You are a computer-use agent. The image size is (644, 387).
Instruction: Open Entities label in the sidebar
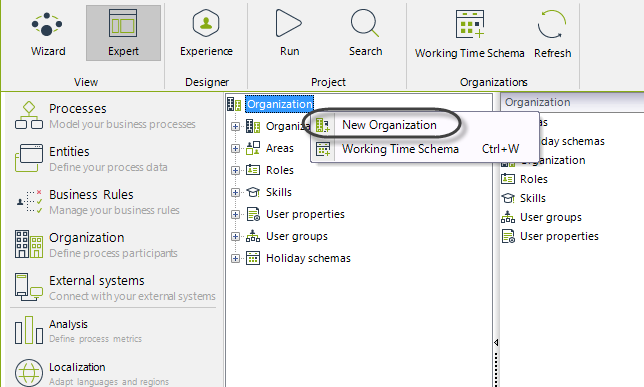tap(69, 152)
